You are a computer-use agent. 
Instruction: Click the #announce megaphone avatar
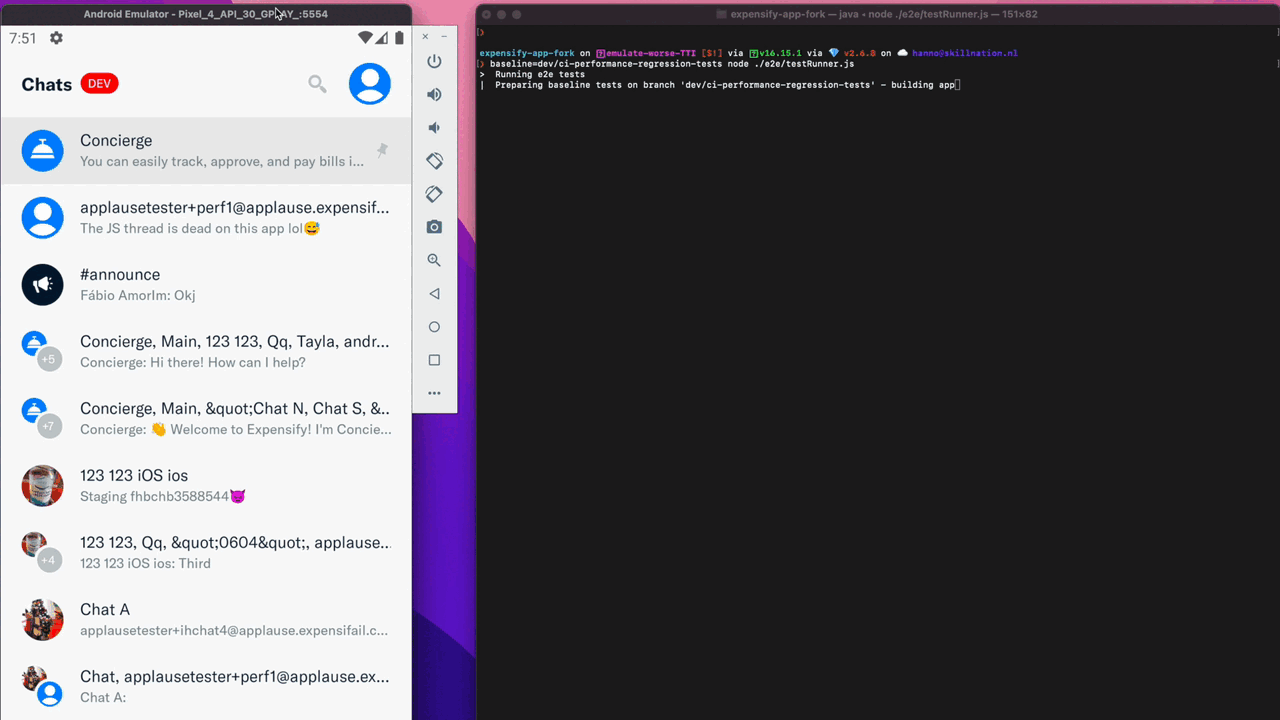[43, 285]
